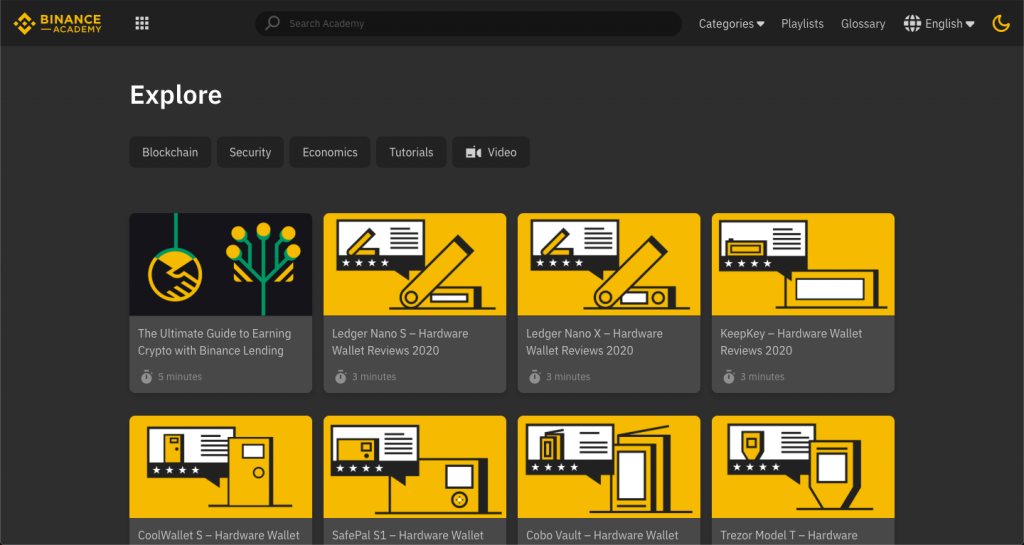Open the Ledger Nano S thumbnail image
Screen dimensions: 1024x545
415,264
